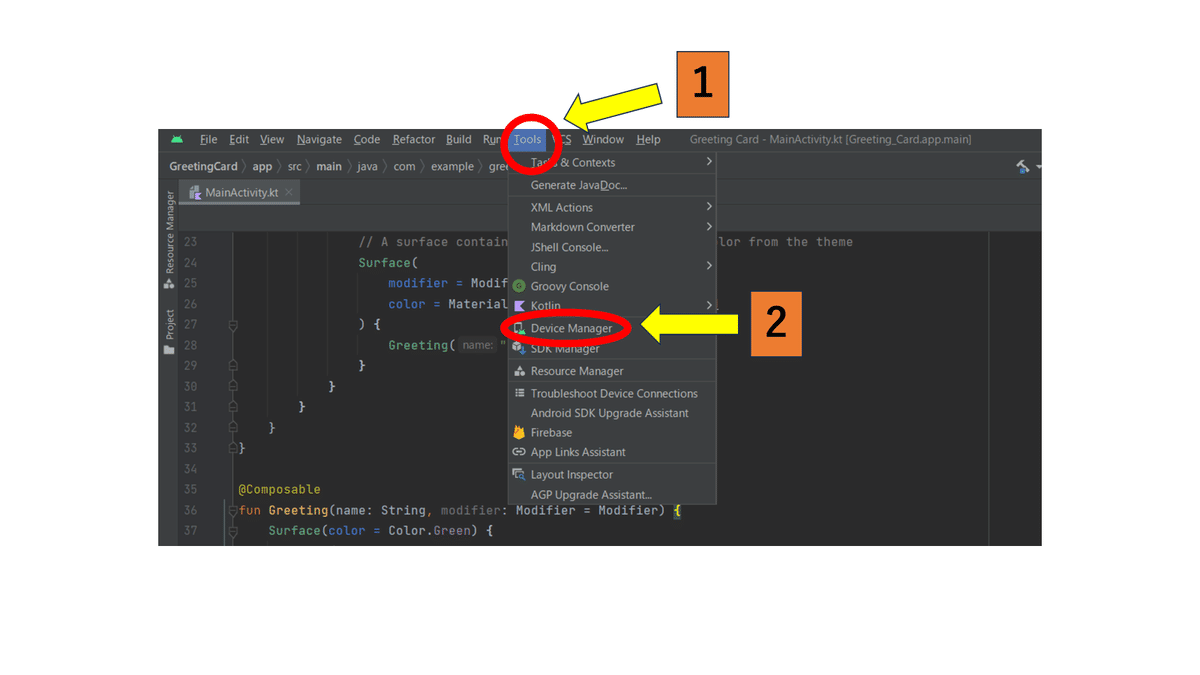Expand the Tasks & Contexts submenu
This screenshot has width=1200, height=675.
612,162
